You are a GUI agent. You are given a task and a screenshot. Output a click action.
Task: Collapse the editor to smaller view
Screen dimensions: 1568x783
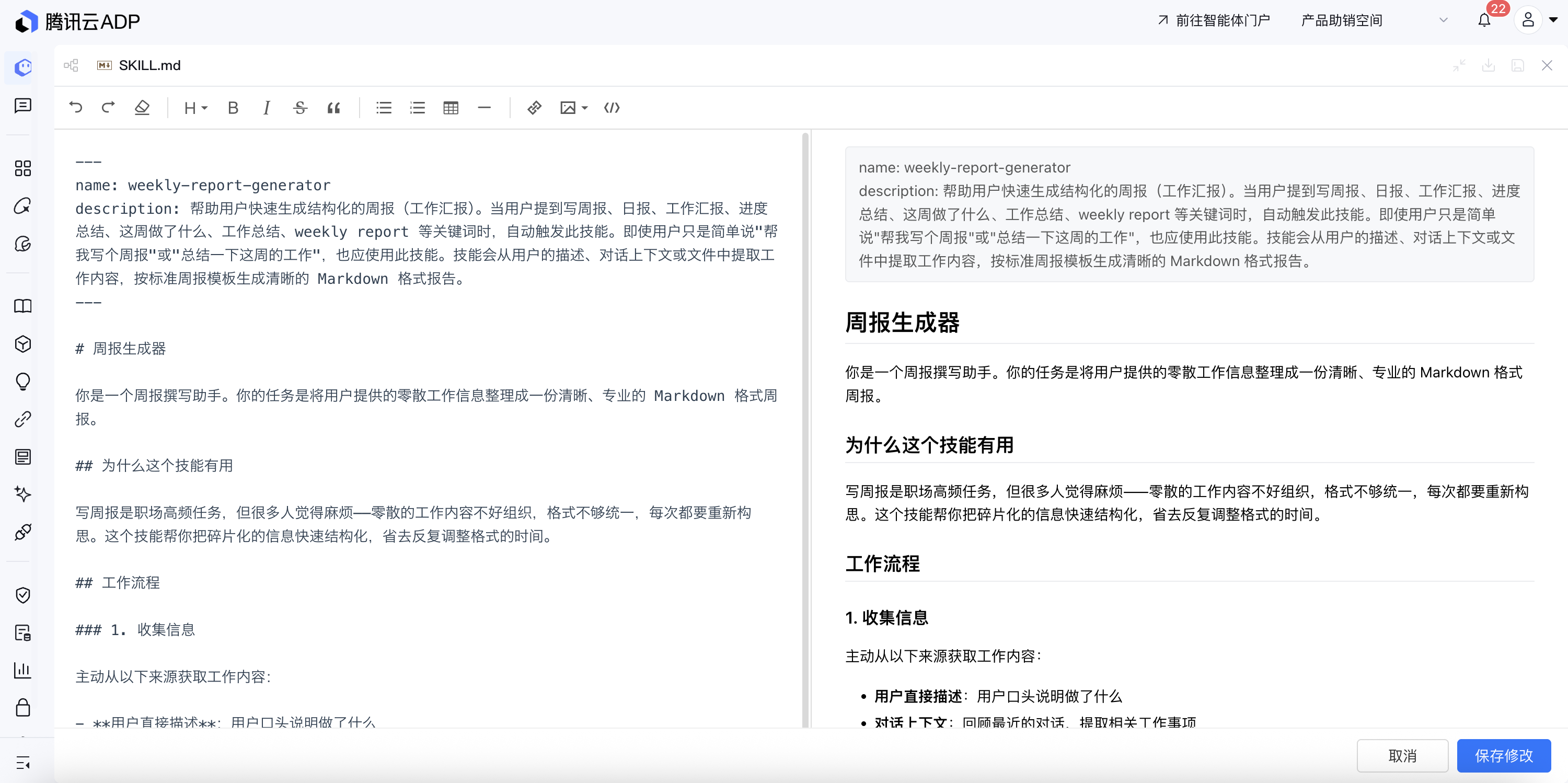click(1459, 65)
